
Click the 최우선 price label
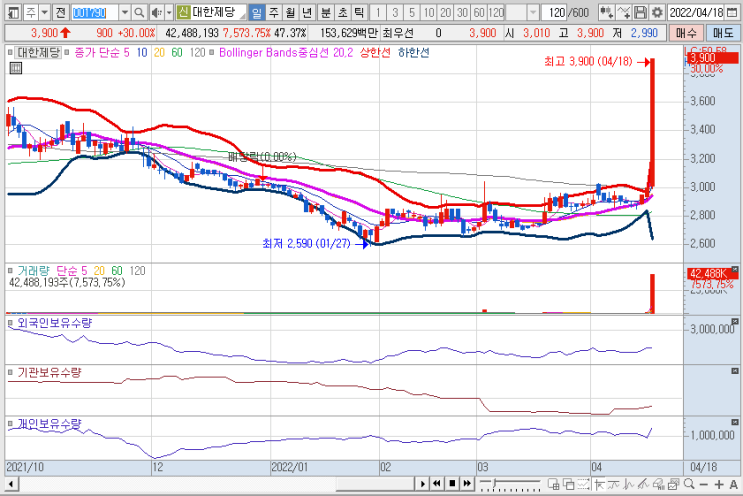click(x=398, y=33)
